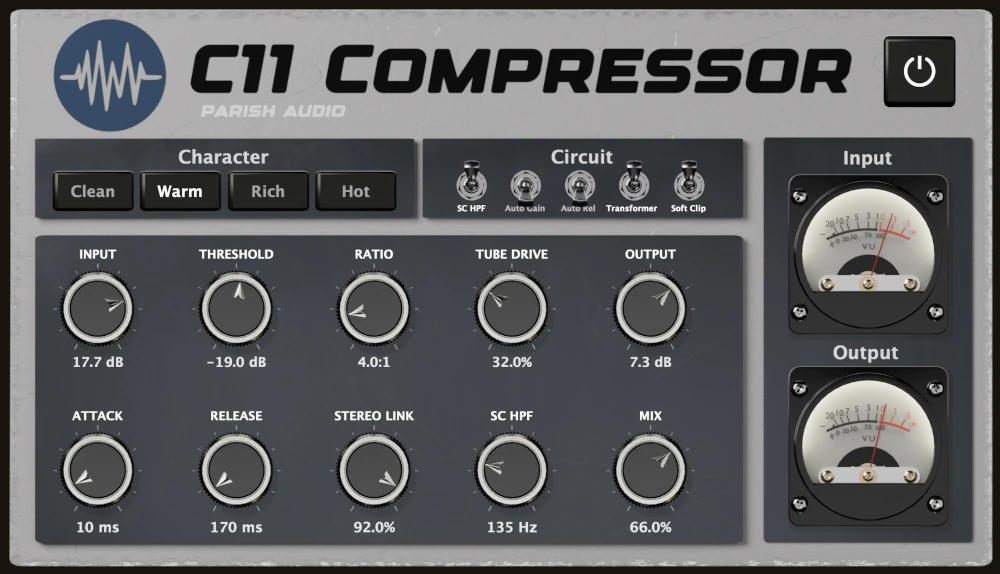Toggle the plugin power bypass button
This screenshot has width=1000, height=574.
point(919,71)
